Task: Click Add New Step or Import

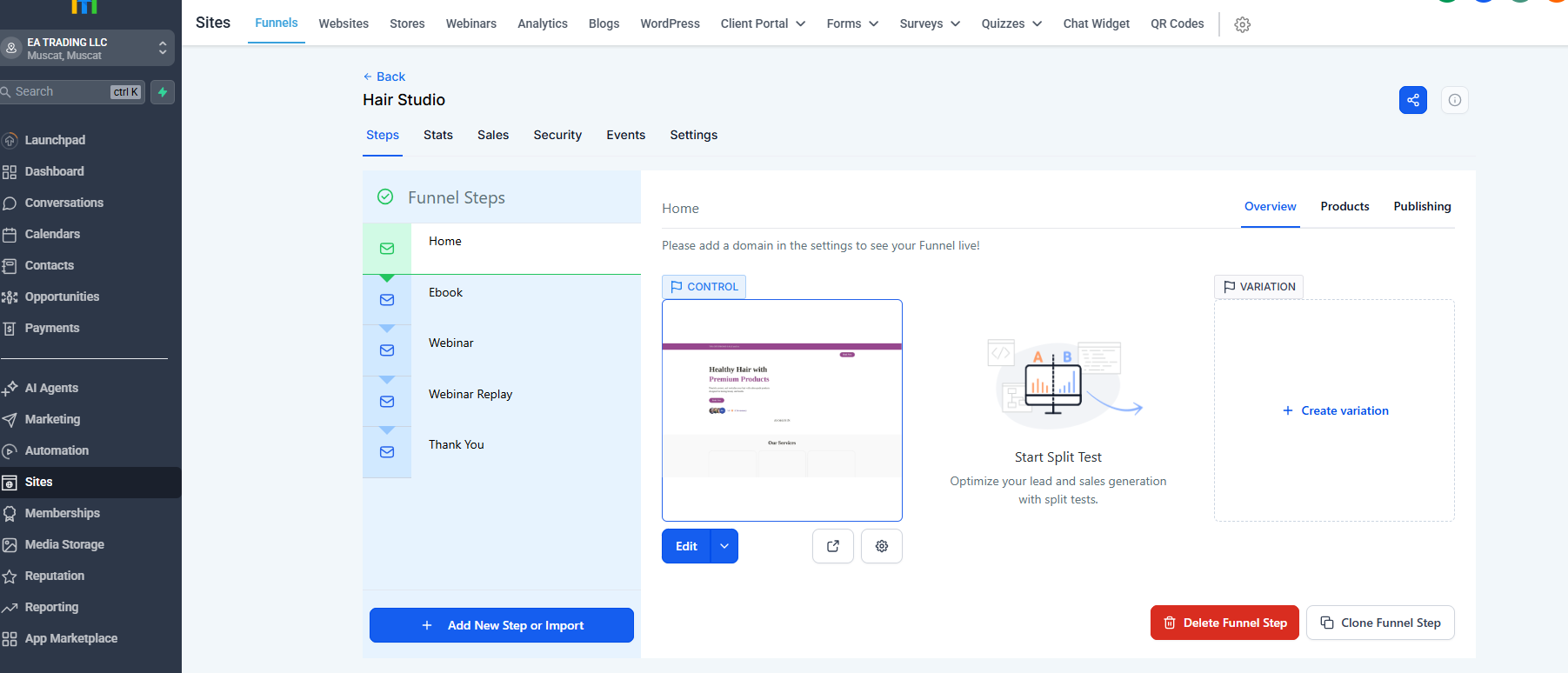Action: [502, 625]
